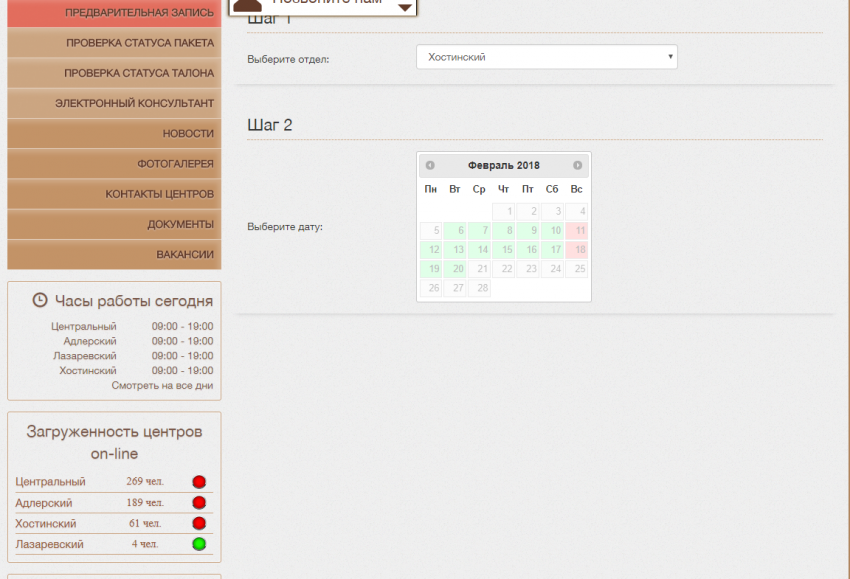Screen dimensions: 850x579
Task: Click Смотреть на все дни link
Action: click(162, 385)
